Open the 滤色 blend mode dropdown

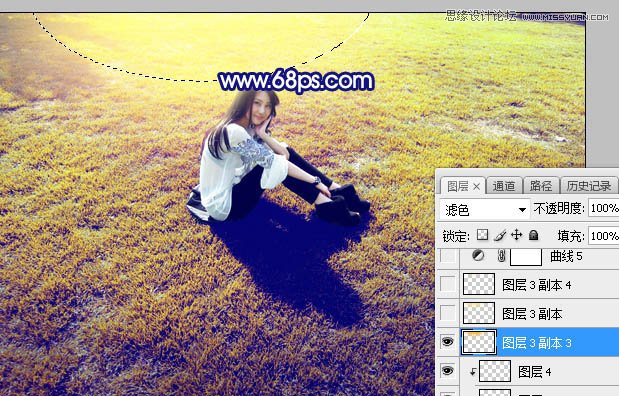click(x=485, y=209)
